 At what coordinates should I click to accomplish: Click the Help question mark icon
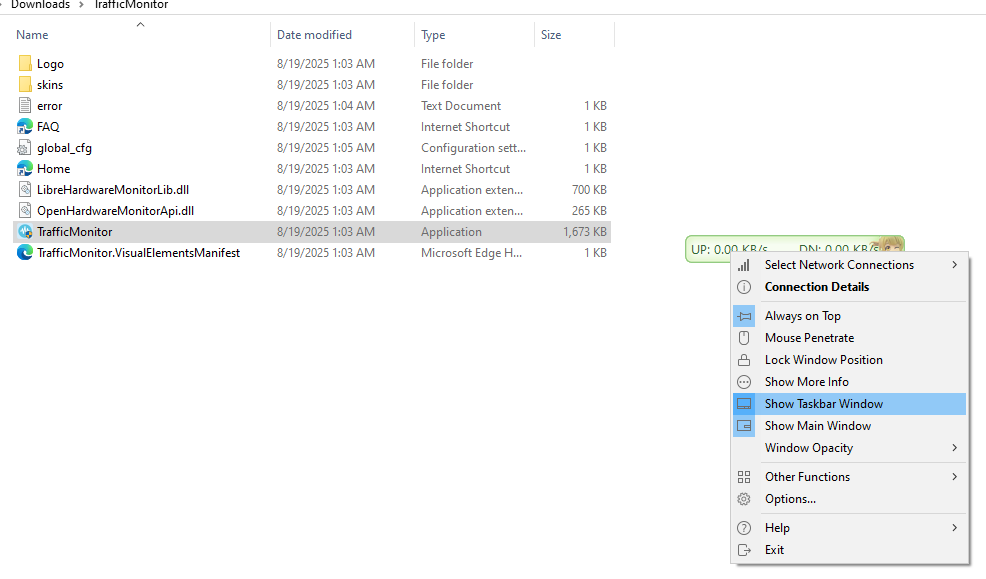[x=744, y=528]
